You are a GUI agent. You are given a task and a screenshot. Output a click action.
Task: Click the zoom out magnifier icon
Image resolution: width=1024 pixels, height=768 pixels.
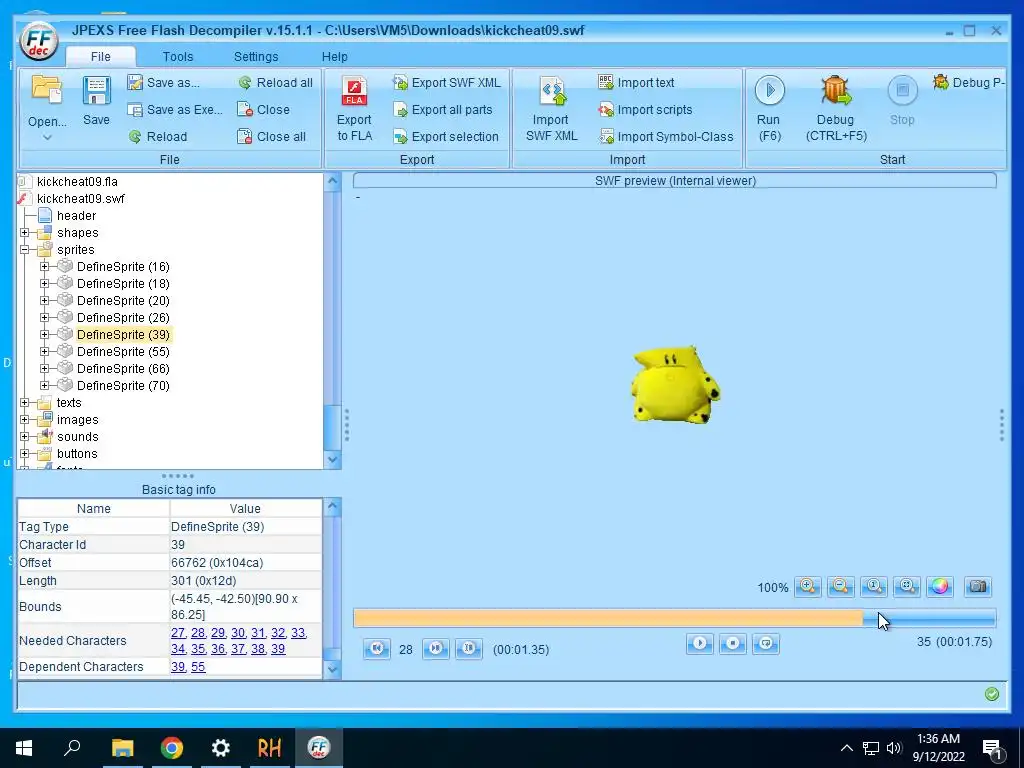[x=840, y=586]
